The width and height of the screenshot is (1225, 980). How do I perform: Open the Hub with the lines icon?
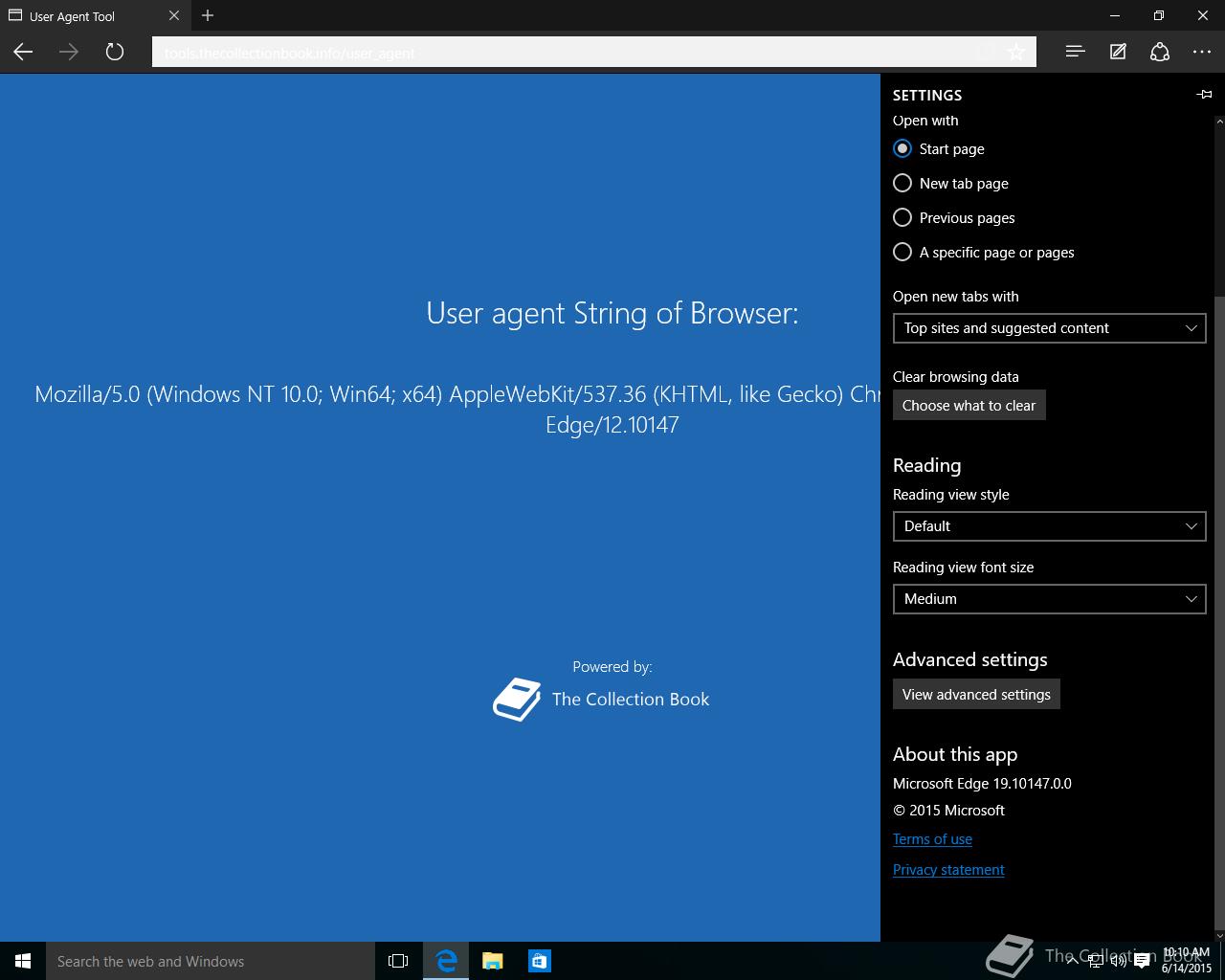(x=1075, y=52)
